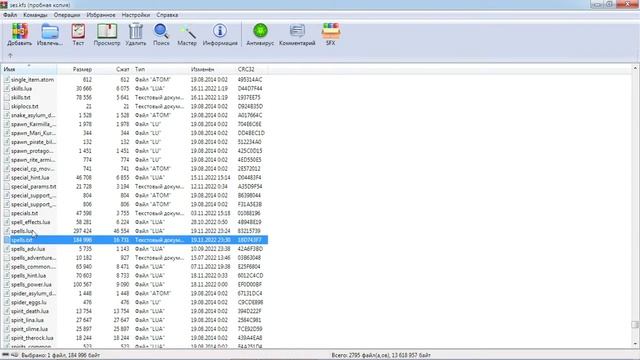This screenshot has height=360, width=640.
Task: Select the spawn_rite_armi... file row
Action: 135,160
